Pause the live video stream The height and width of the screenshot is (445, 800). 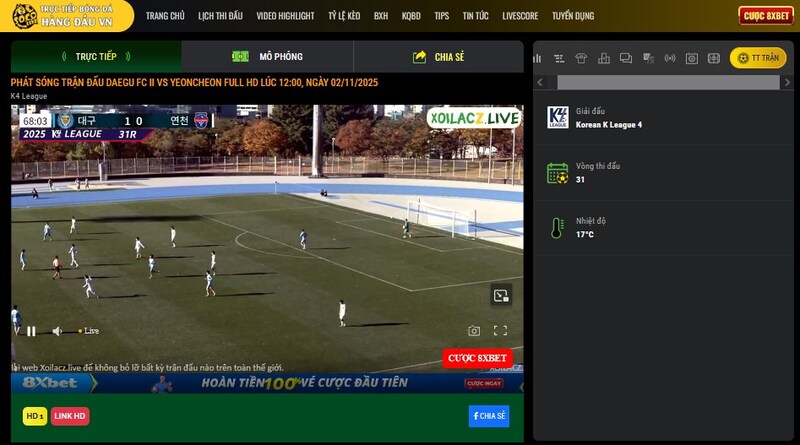pos(31,331)
